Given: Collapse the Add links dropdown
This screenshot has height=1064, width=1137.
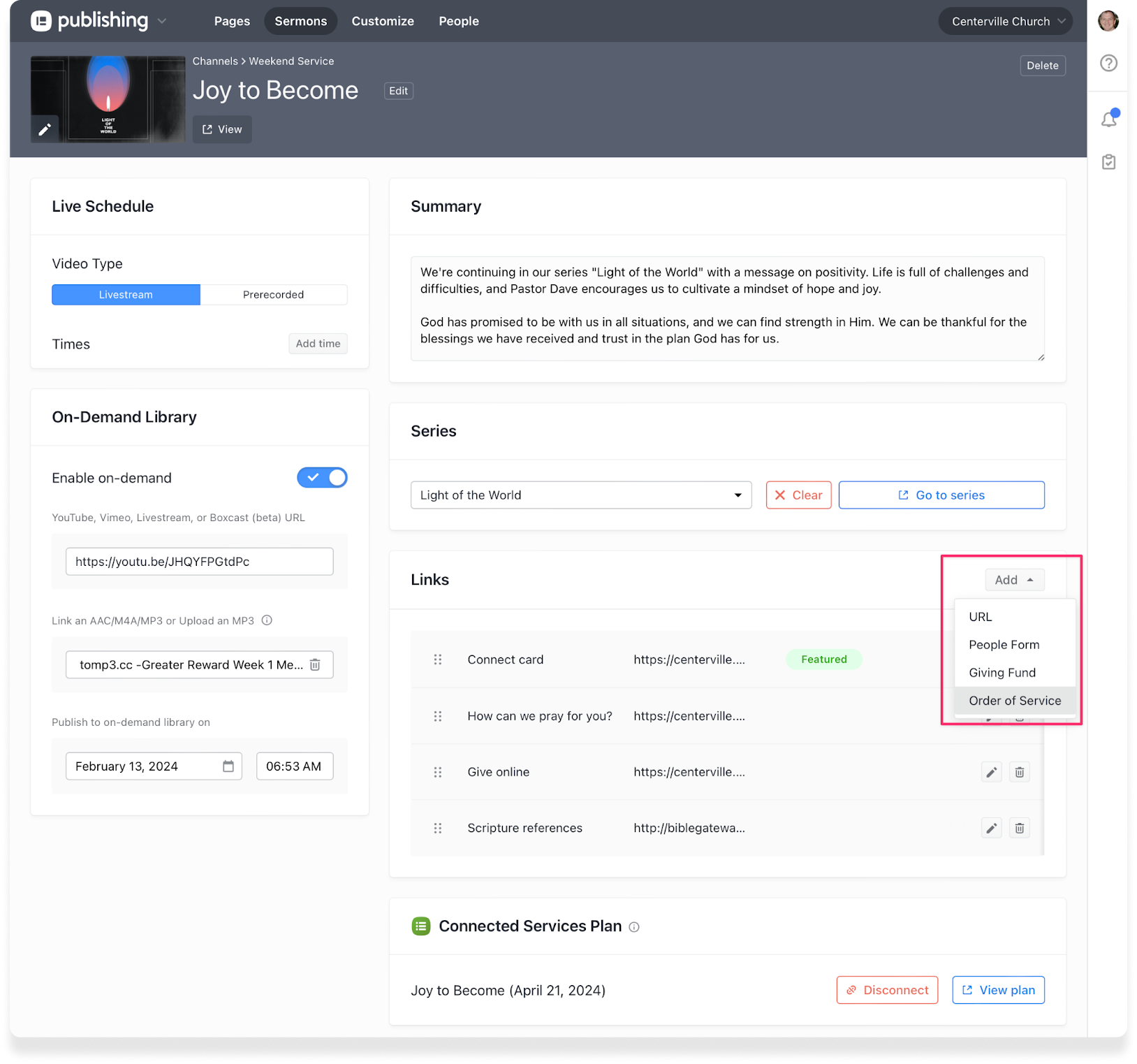Looking at the screenshot, I should [x=1014, y=580].
